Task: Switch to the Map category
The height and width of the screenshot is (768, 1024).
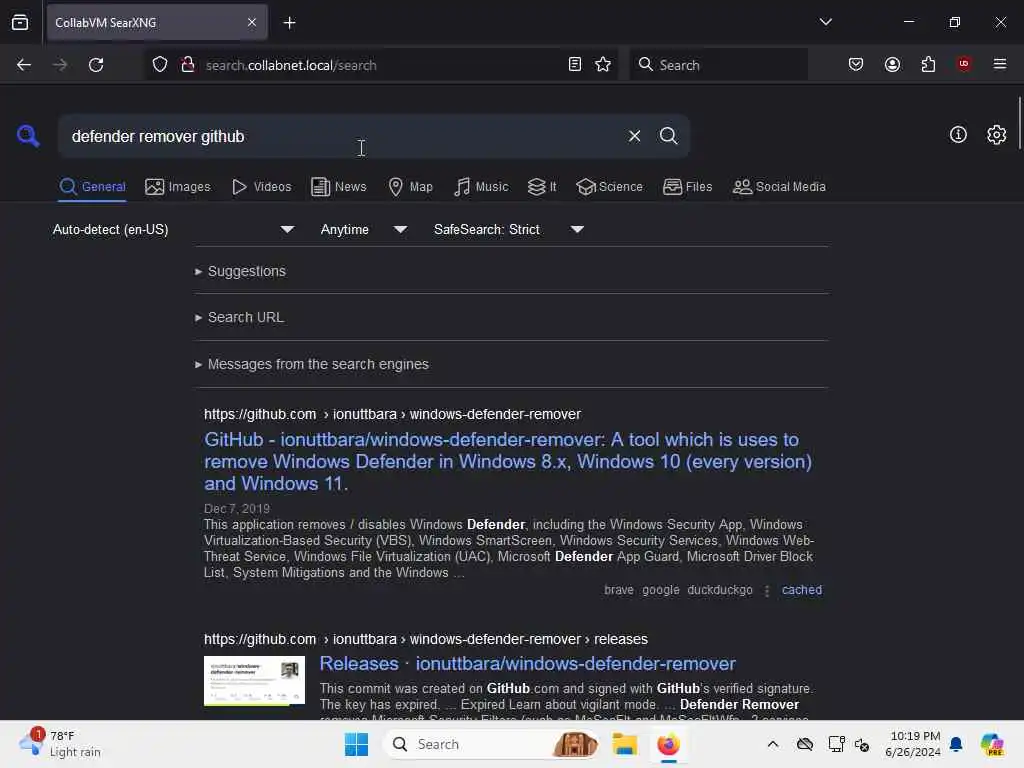Action: (410, 187)
